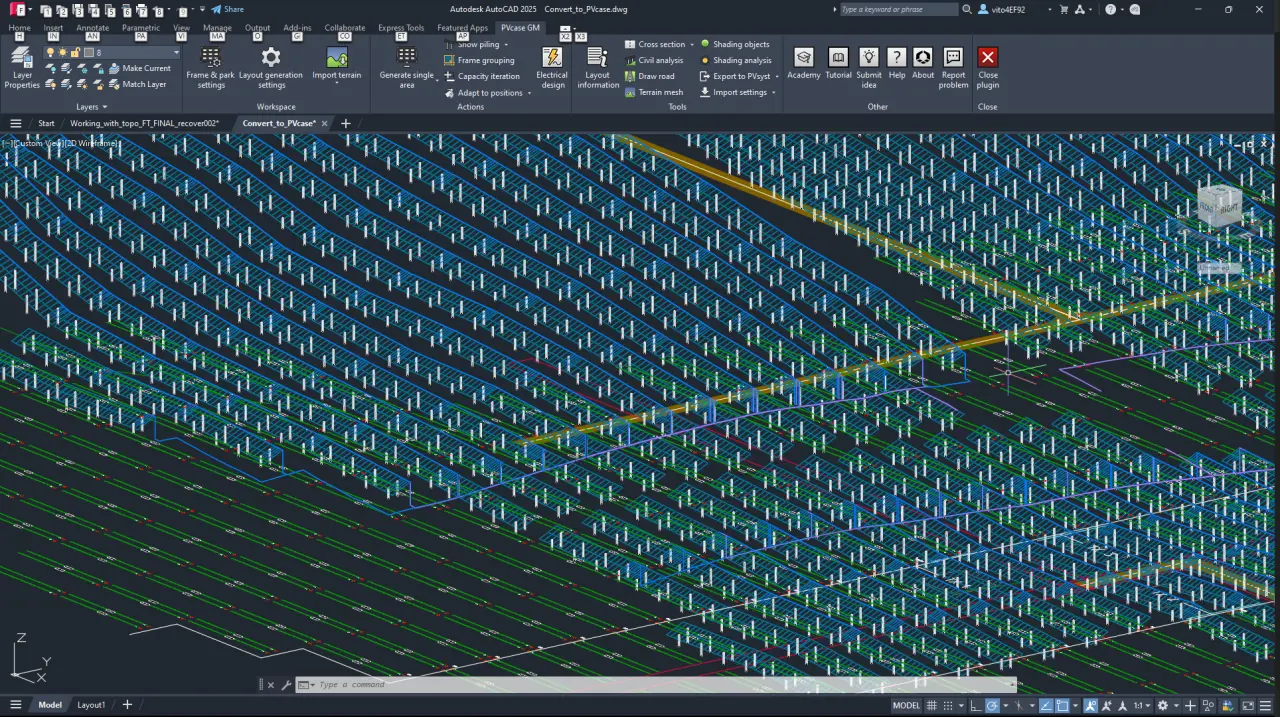Open Layout information tool
Viewport: 1280px width, 717px height.
pos(598,67)
